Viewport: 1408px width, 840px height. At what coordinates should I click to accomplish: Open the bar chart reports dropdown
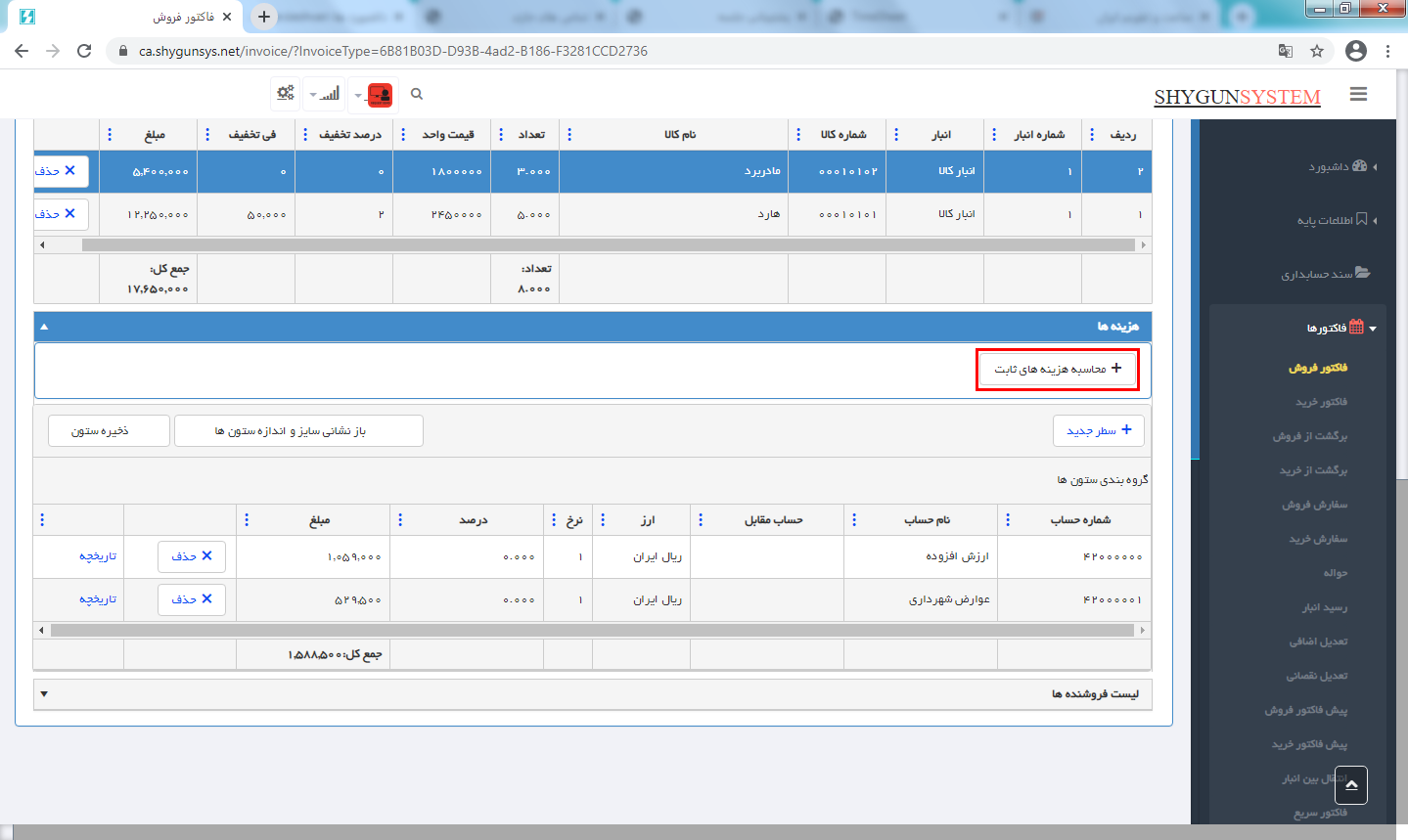[x=325, y=94]
